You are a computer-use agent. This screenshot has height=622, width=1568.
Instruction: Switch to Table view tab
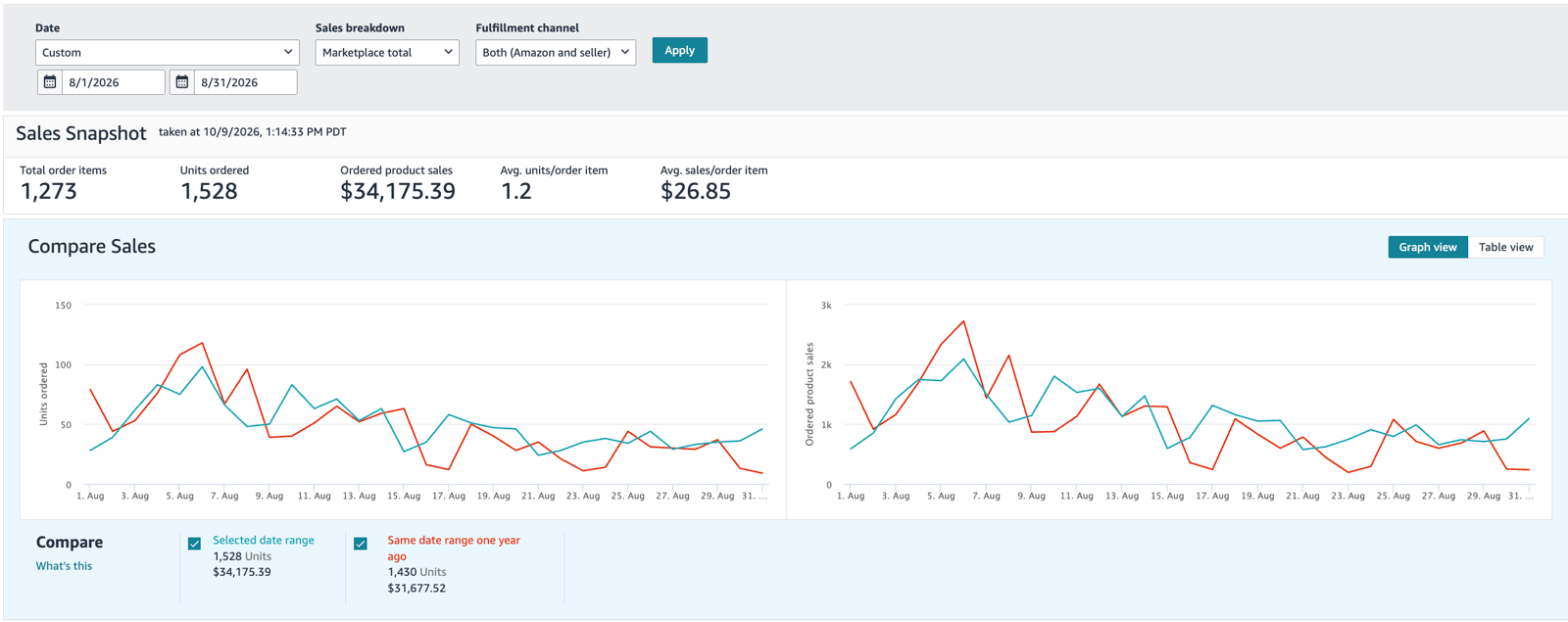1506,247
